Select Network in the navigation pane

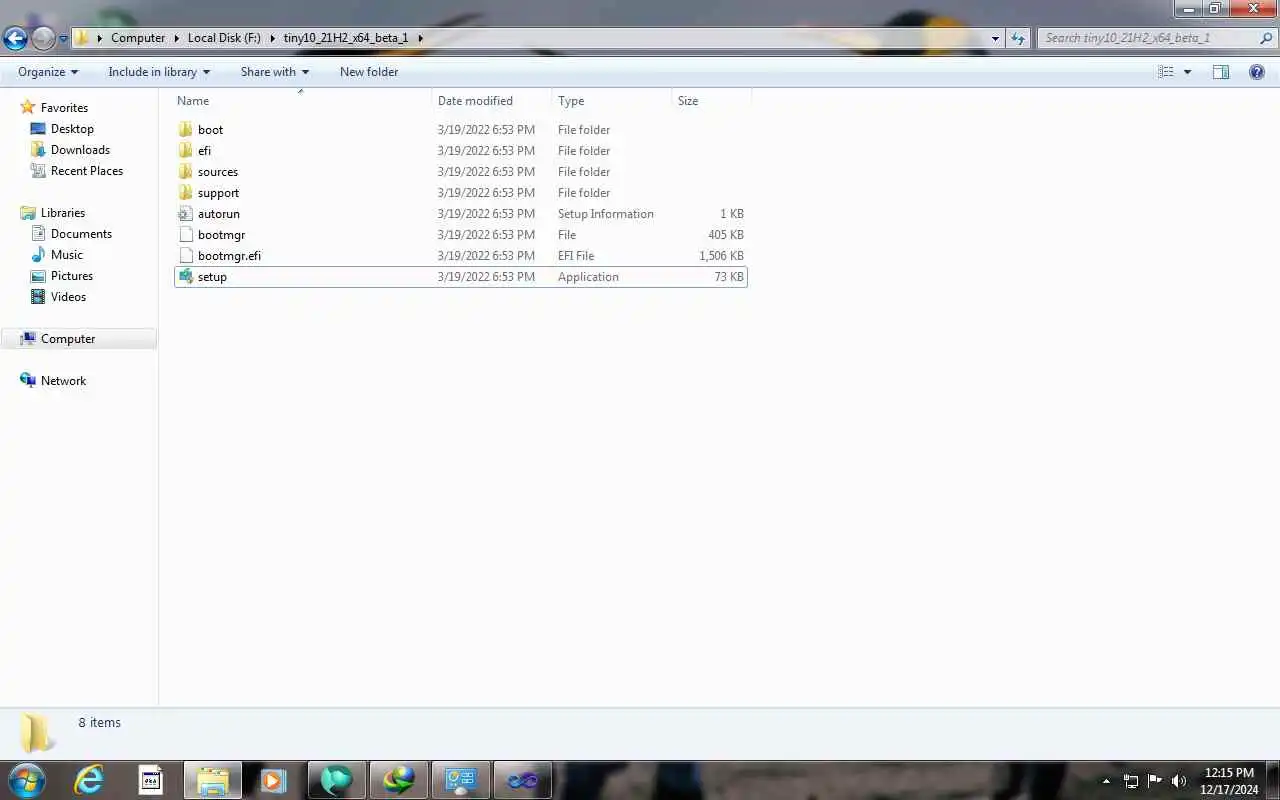(x=63, y=381)
